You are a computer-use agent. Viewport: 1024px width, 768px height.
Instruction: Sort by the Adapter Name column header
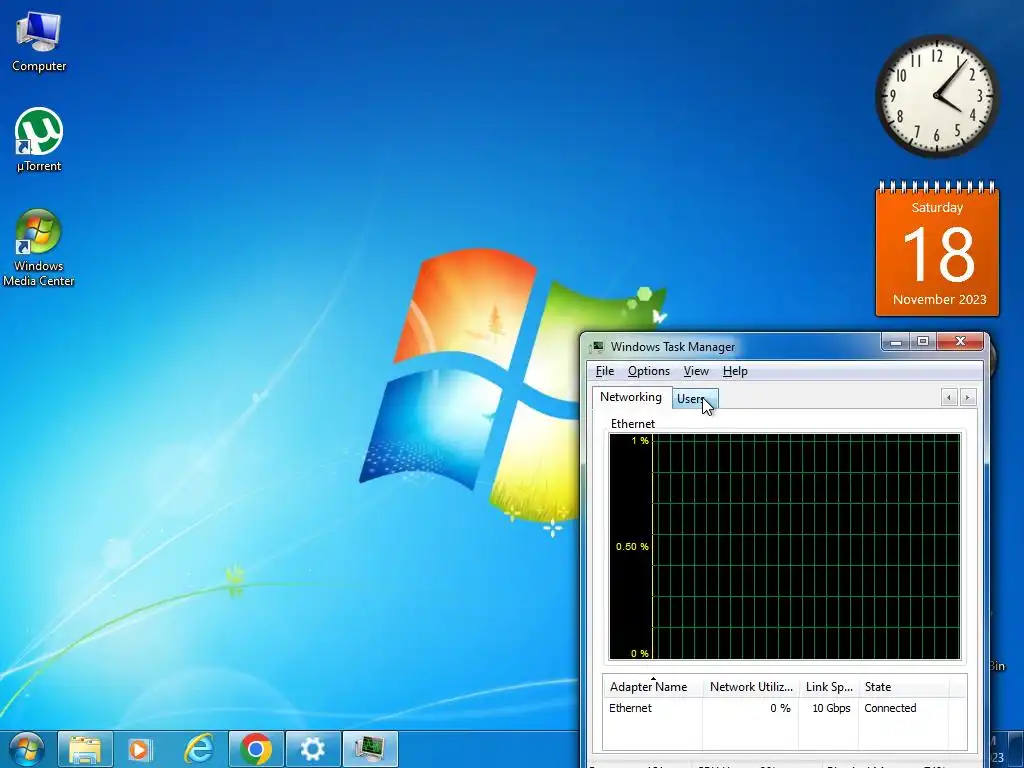[652, 686]
